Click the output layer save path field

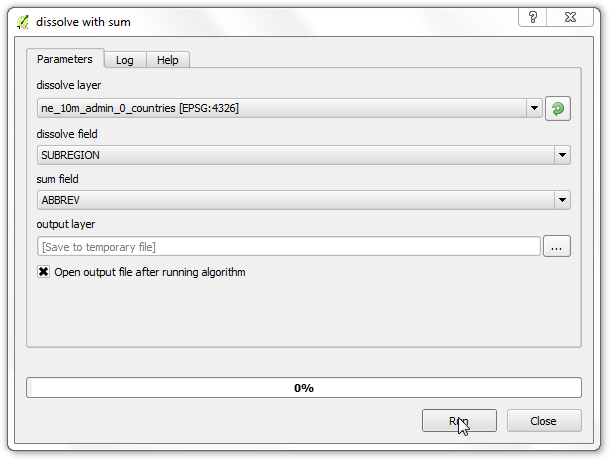289,246
